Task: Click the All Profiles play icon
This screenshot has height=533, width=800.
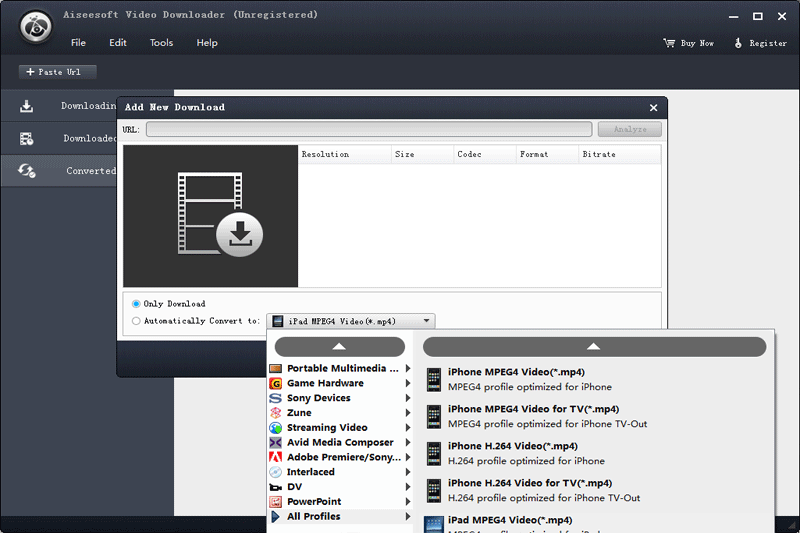Action: (276, 516)
